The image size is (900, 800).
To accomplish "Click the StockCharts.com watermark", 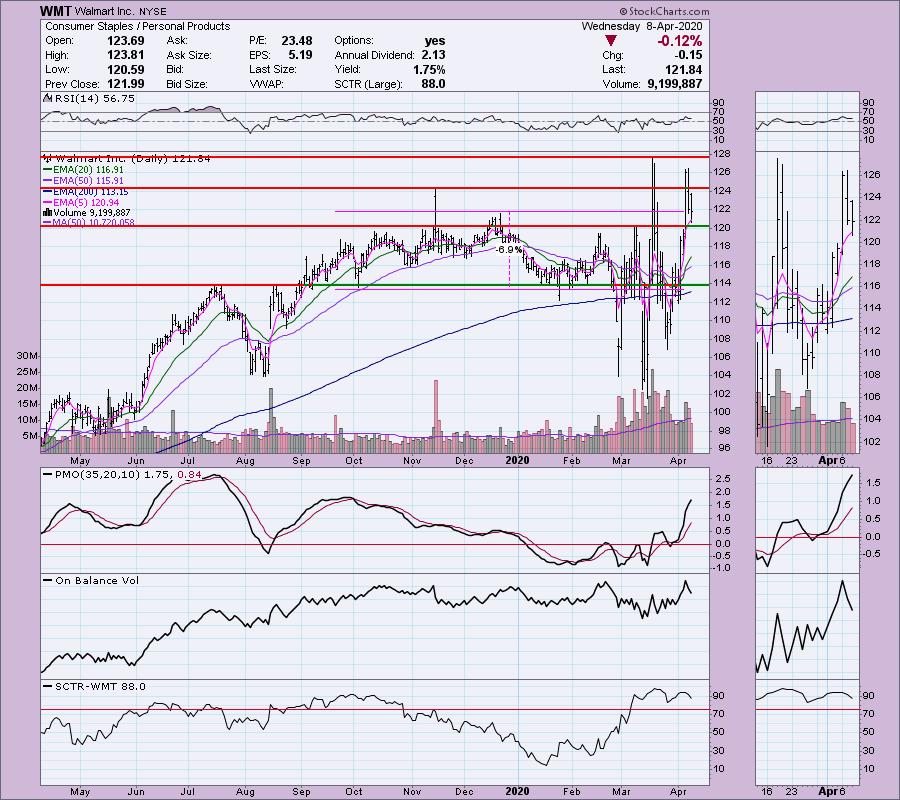I will click(x=664, y=11).
